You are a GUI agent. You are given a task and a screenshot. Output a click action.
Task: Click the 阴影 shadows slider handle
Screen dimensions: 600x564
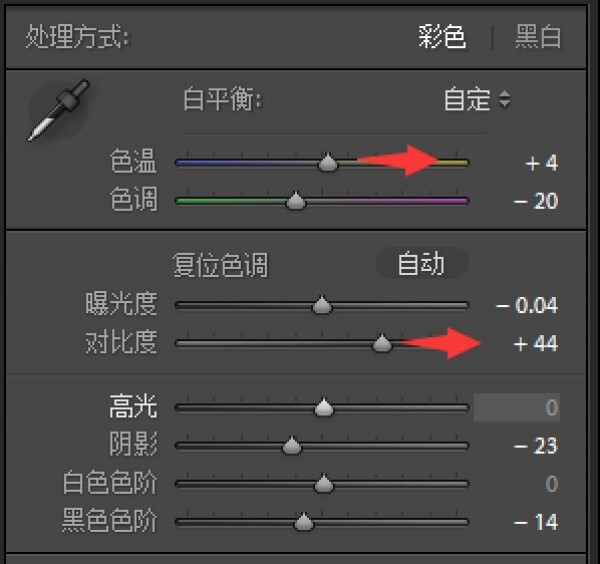click(292, 446)
